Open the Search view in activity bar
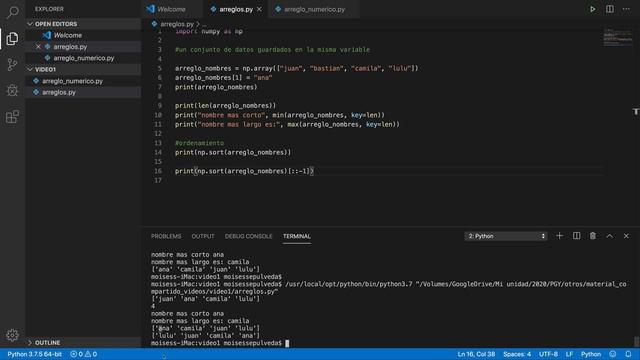This screenshot has width=640, height=360. 13,12
